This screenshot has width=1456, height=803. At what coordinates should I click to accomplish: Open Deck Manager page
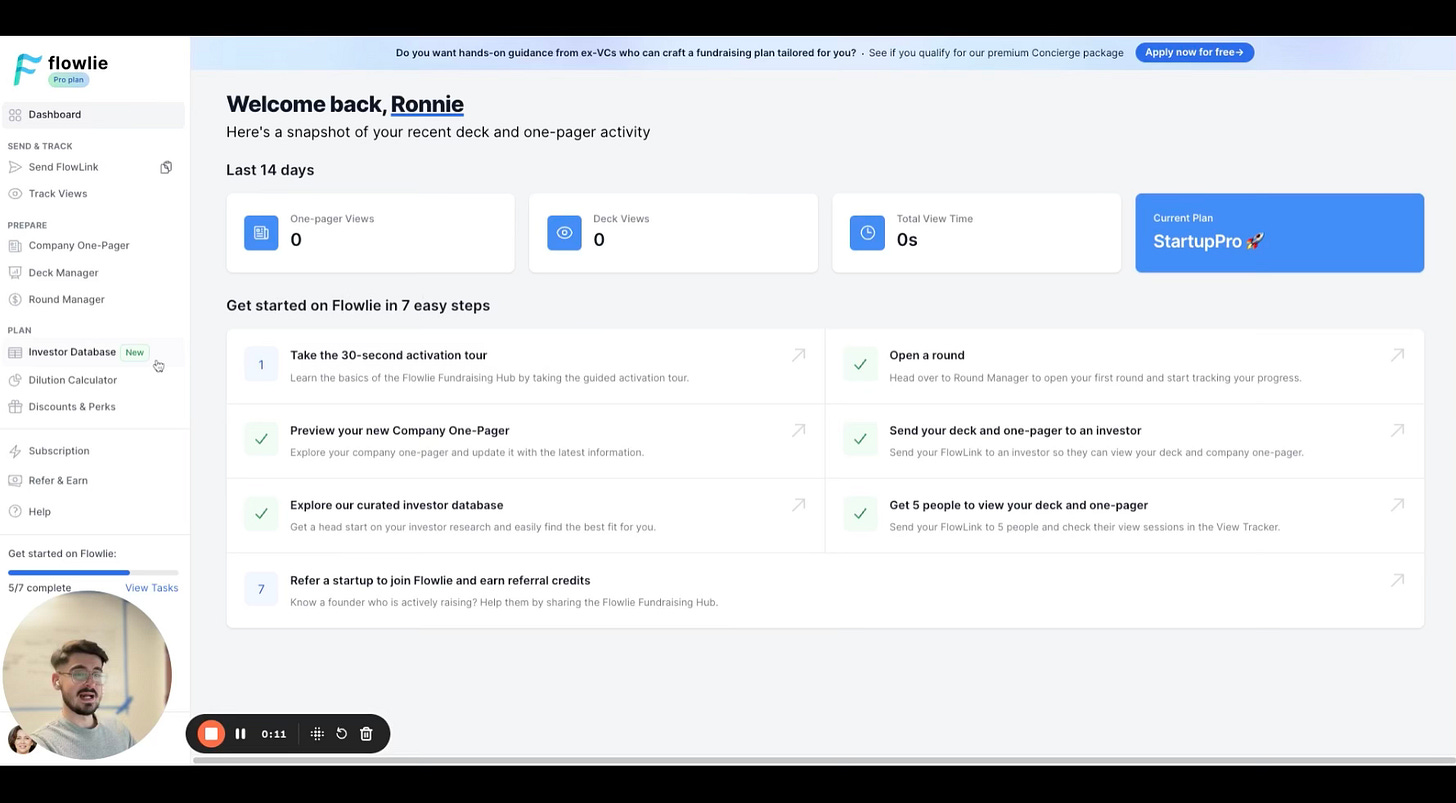point(63,273)
